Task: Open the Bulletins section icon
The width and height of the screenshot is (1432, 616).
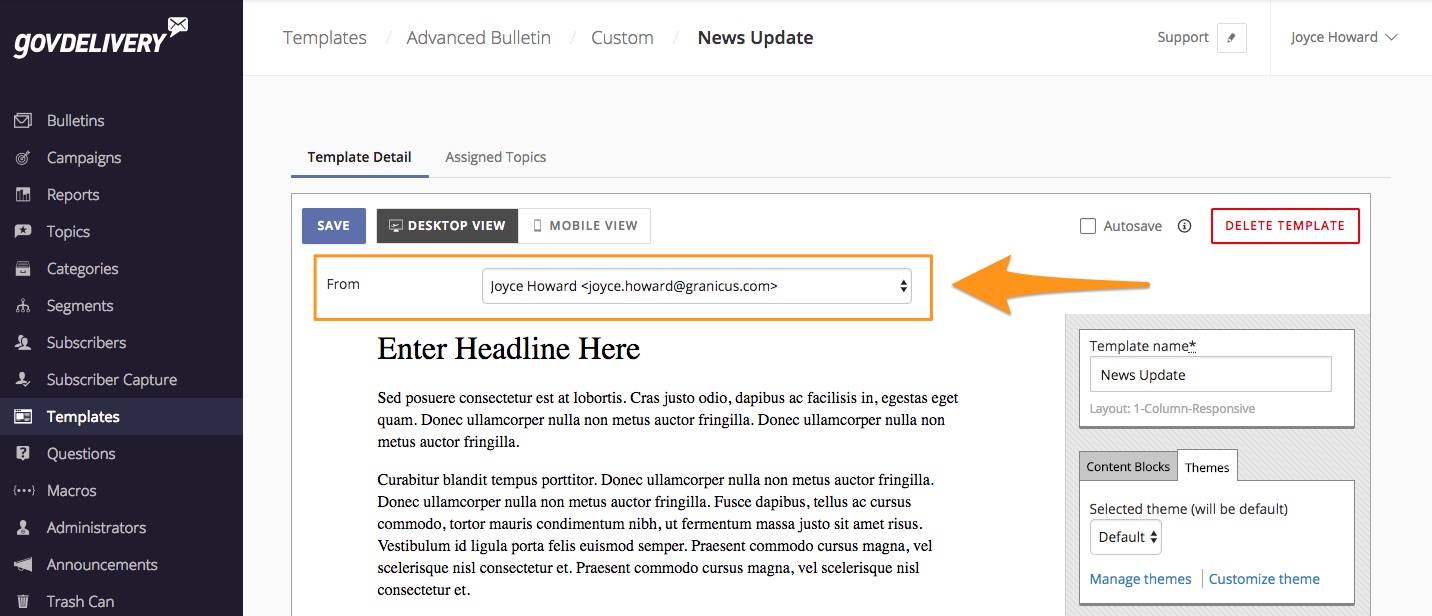Action: tap(25, 120)
